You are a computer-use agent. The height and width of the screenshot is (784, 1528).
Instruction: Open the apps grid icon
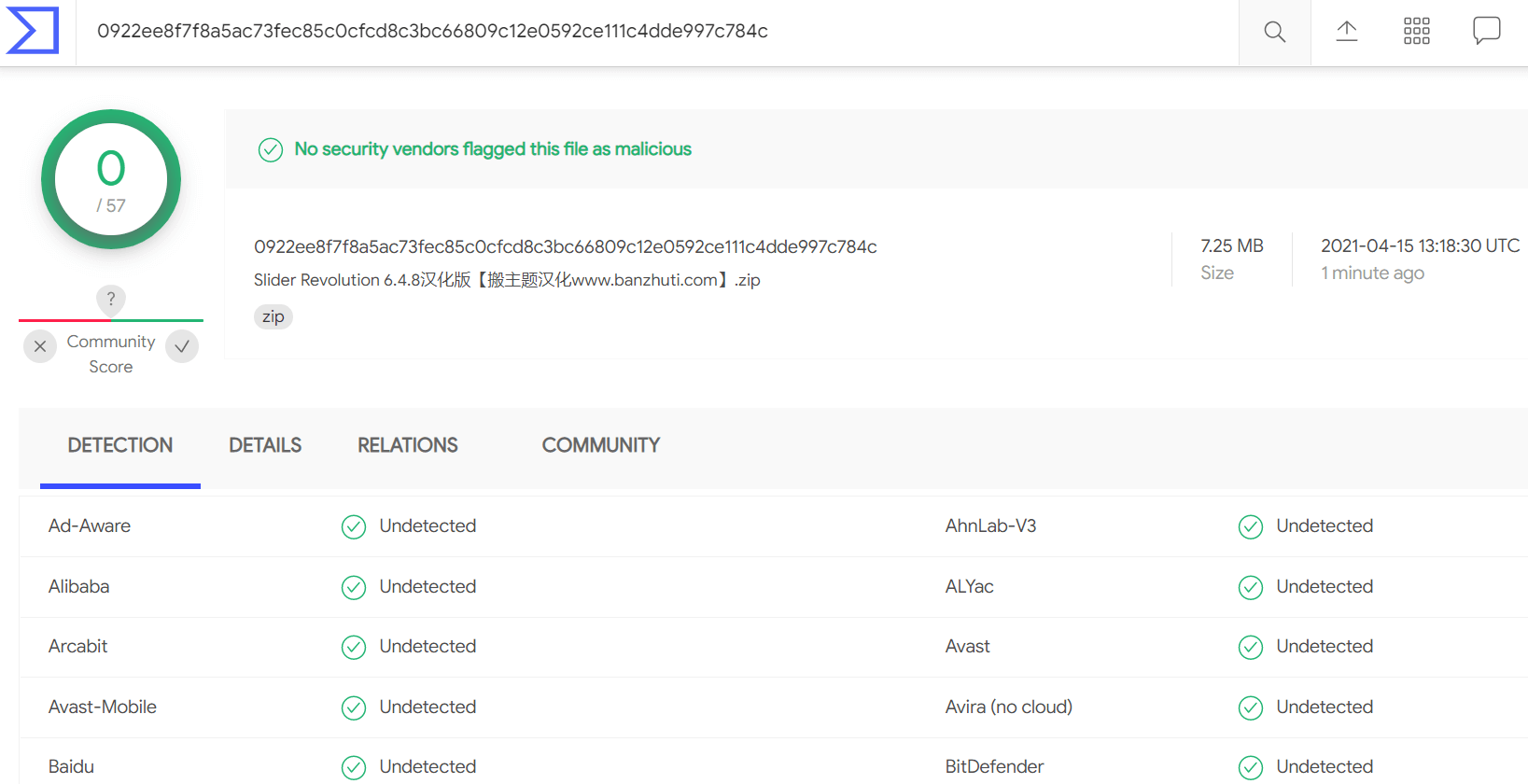(x=1416, y=31)
